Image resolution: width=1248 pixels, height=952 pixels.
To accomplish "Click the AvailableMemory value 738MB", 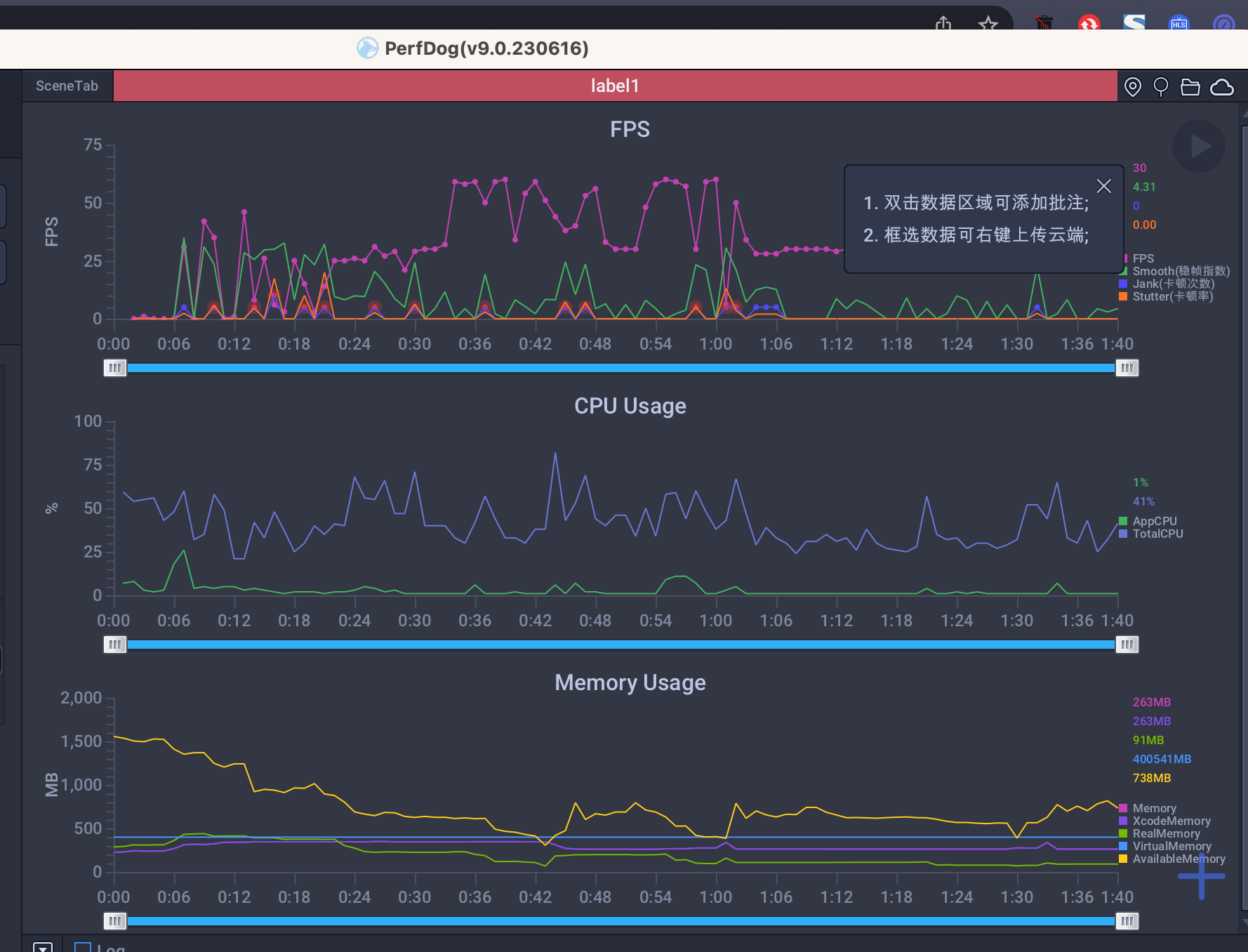I will 1151,778.
